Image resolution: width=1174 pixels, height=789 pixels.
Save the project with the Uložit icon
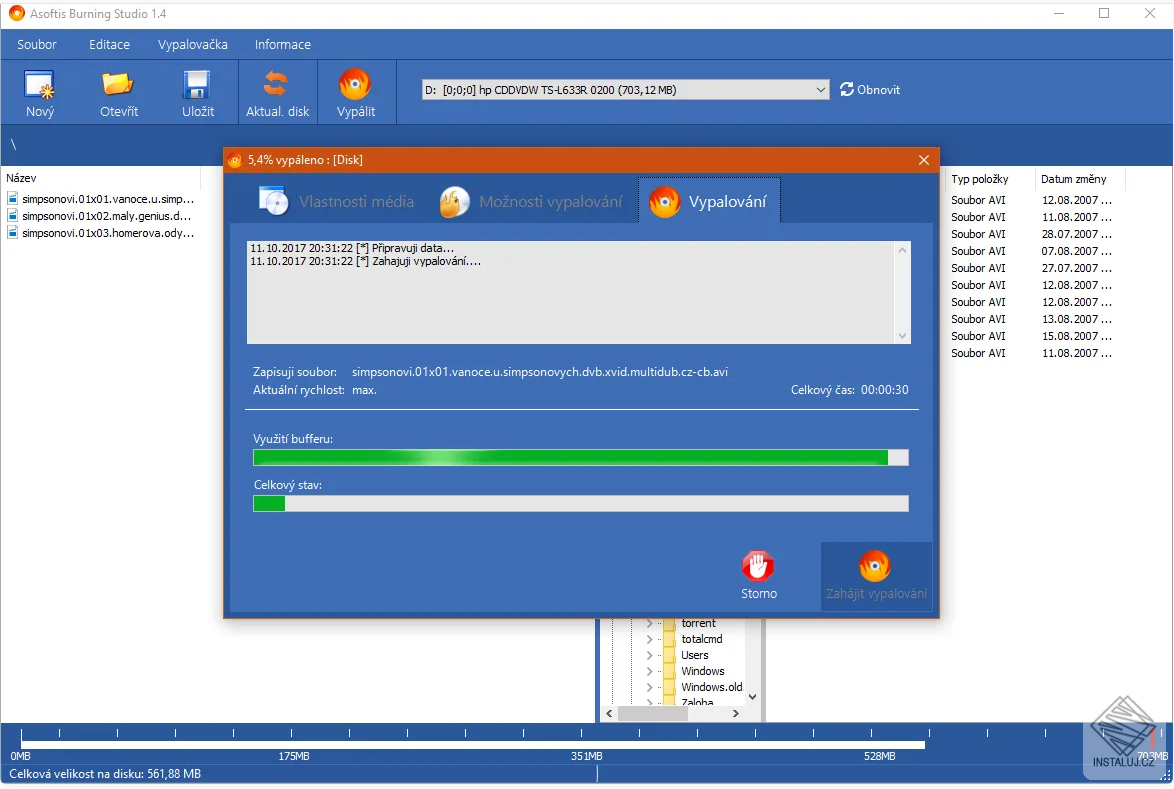[197, 85]
